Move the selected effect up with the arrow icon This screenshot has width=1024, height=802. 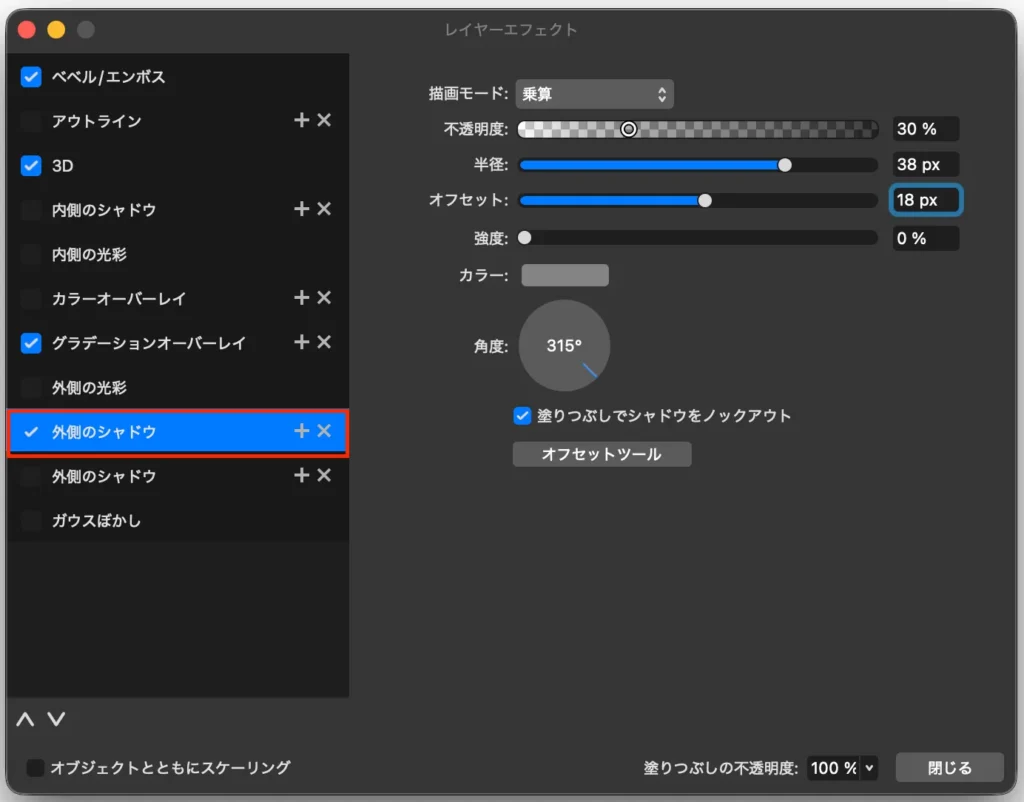tap(25, 719)
